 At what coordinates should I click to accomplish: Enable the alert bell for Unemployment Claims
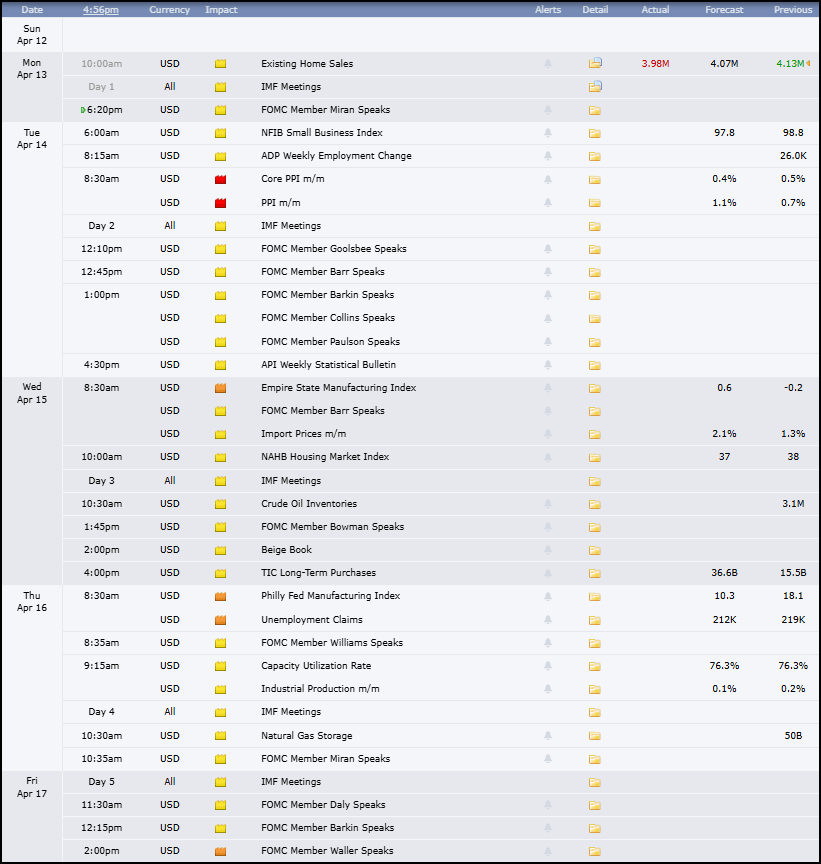point(547,619)
